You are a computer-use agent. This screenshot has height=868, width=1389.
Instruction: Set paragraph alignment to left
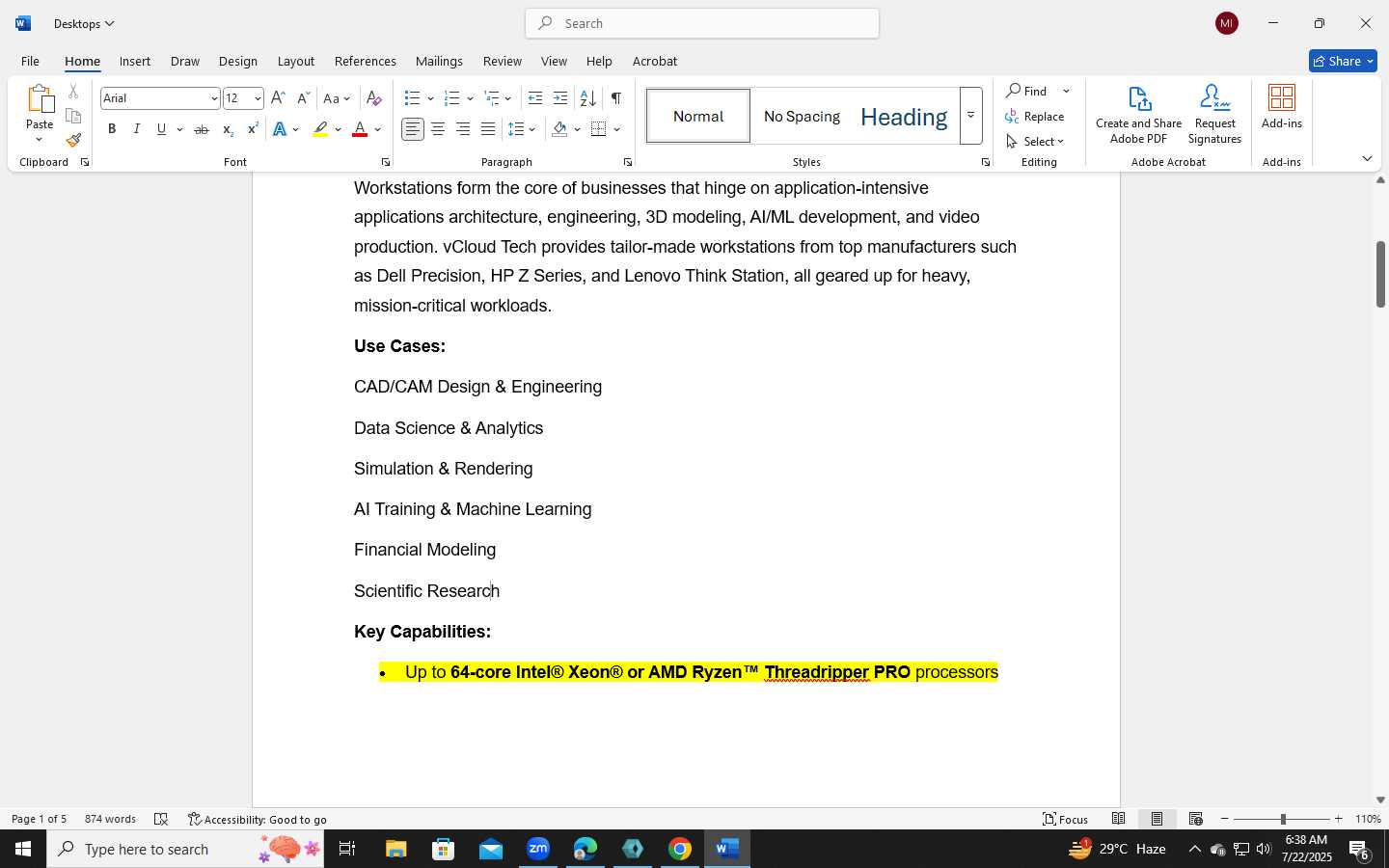[413, 129]
